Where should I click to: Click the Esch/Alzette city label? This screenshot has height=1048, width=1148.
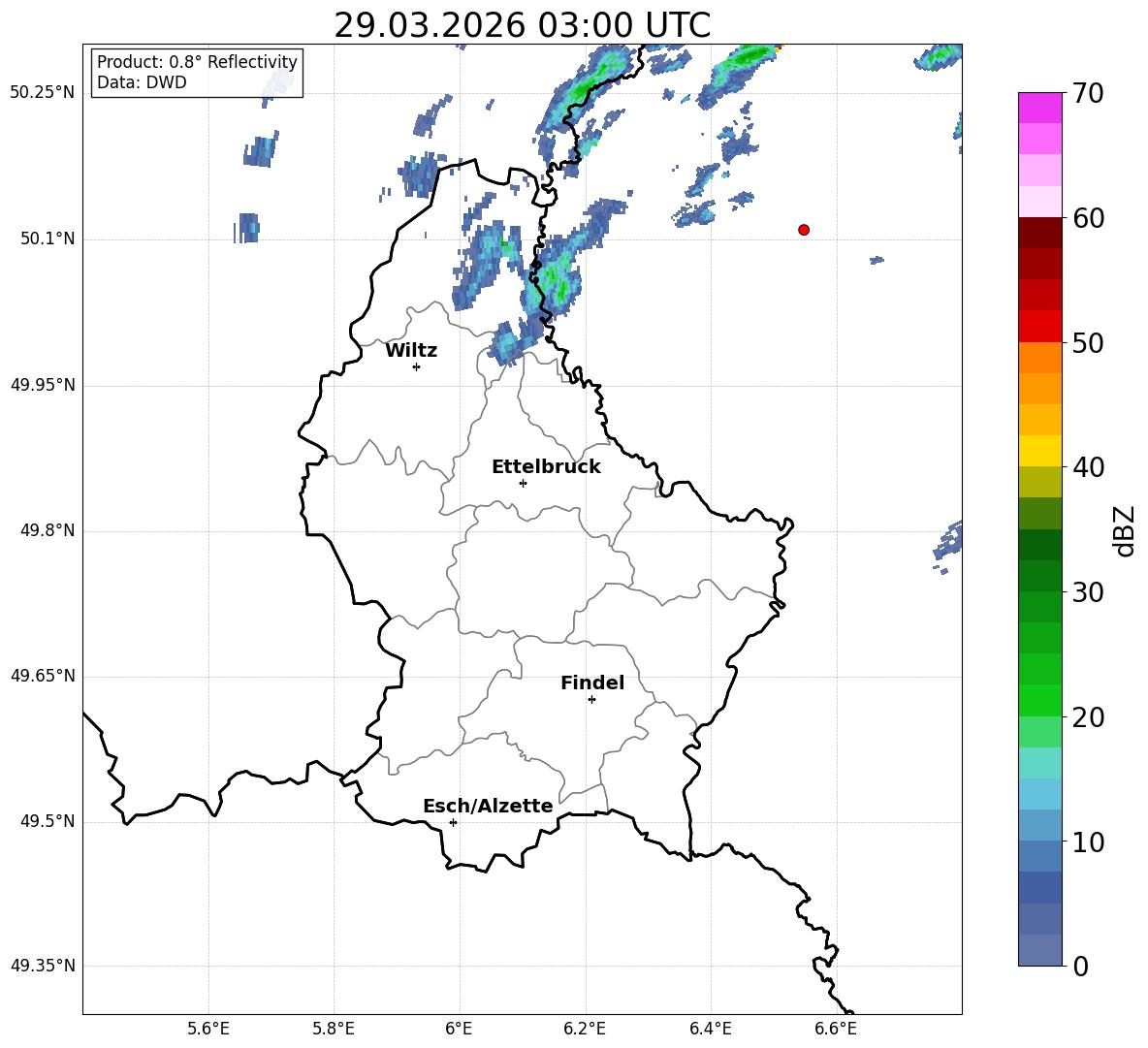[488, 806]
